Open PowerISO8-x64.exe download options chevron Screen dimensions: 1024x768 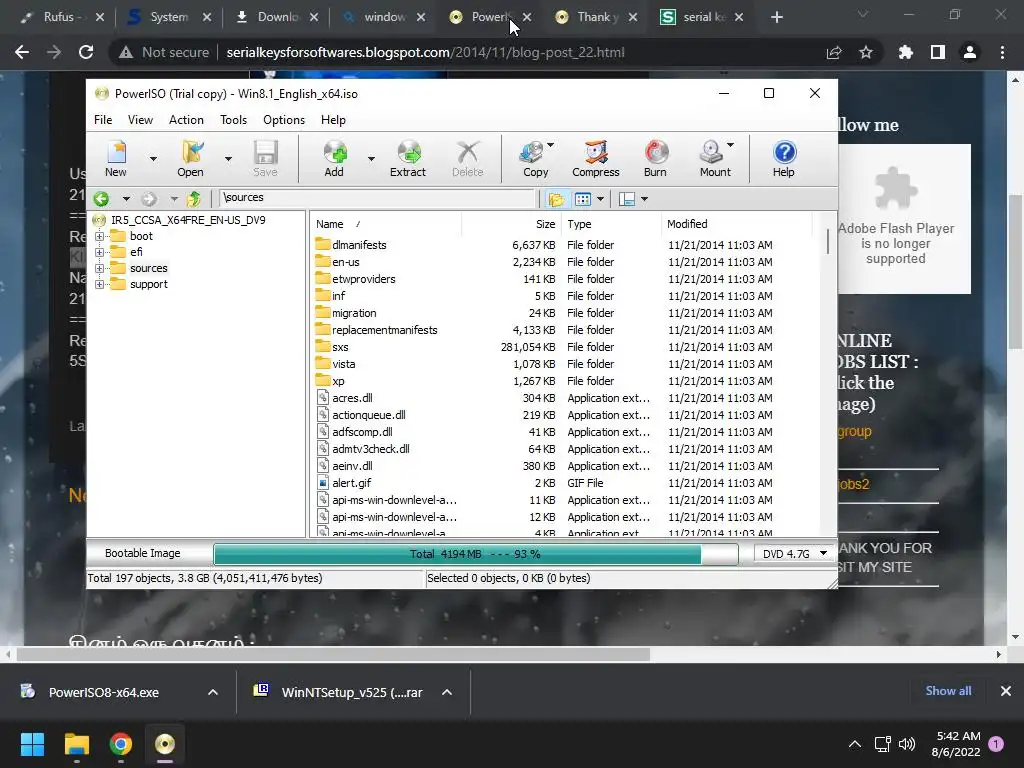click(213, 692)
